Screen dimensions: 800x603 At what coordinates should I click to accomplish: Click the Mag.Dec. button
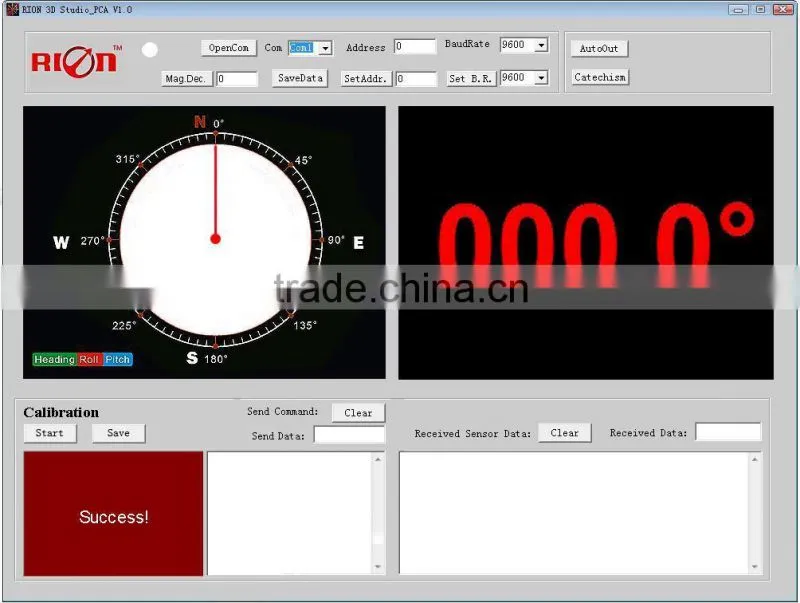point(186,79)
